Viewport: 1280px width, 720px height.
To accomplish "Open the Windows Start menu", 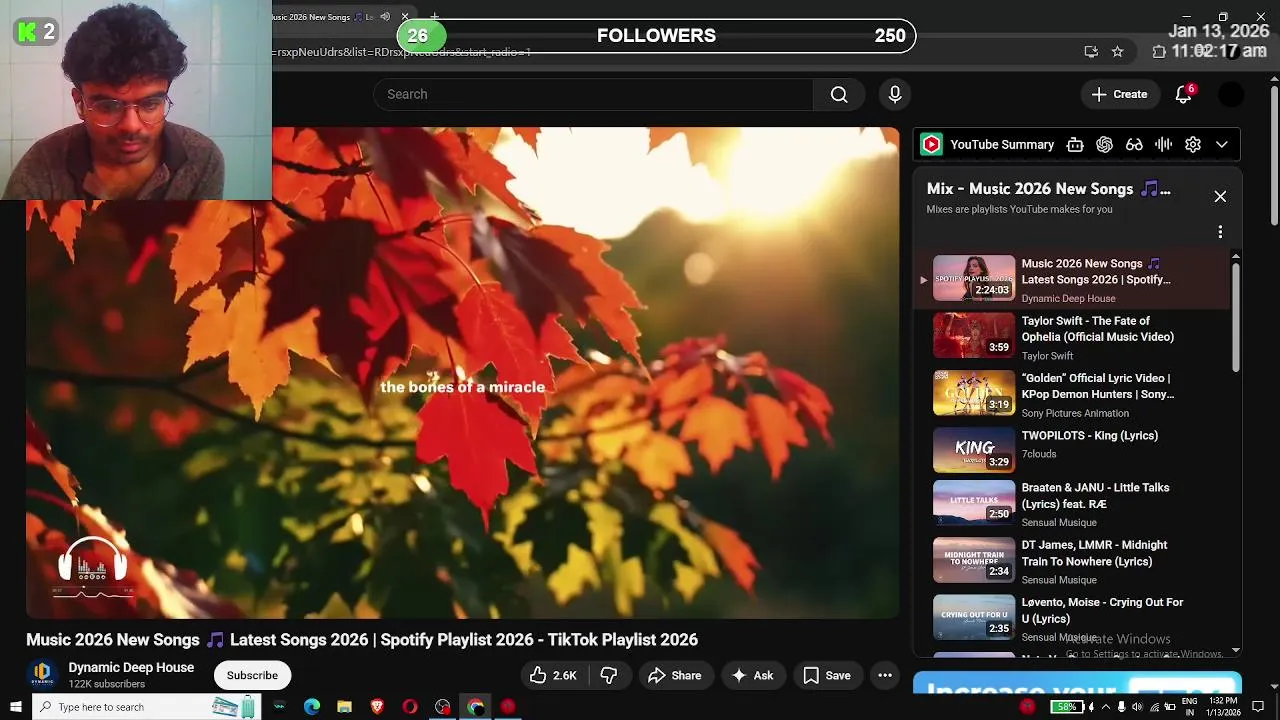I will click(x=15, y=707).
